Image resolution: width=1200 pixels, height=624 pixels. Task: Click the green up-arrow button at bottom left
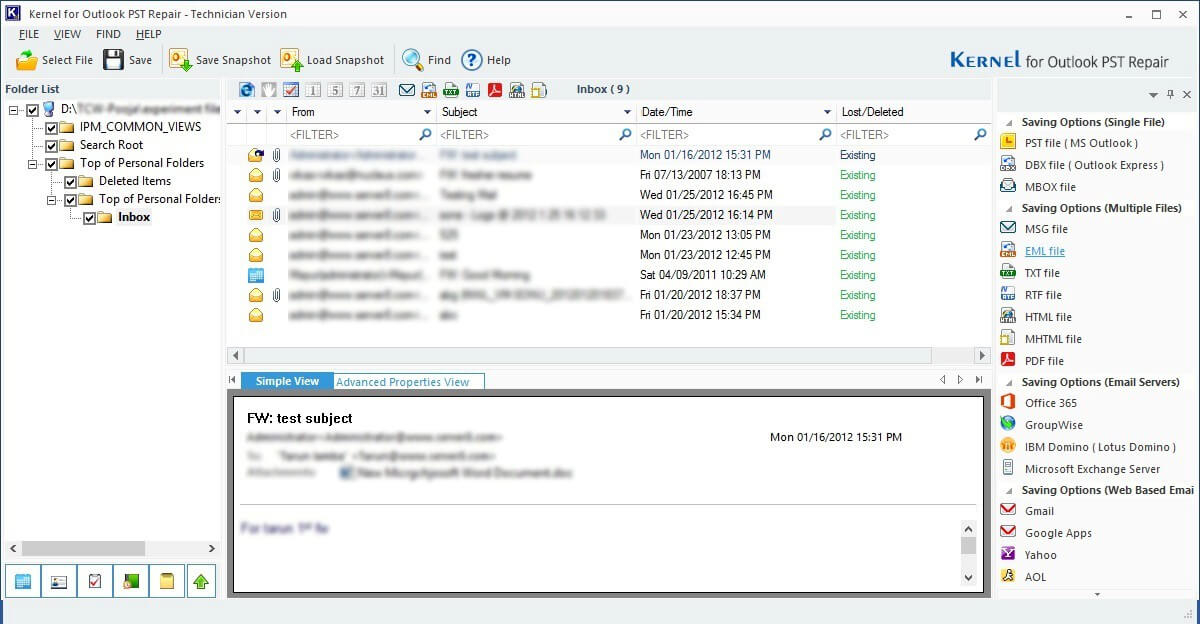[203, 581]
